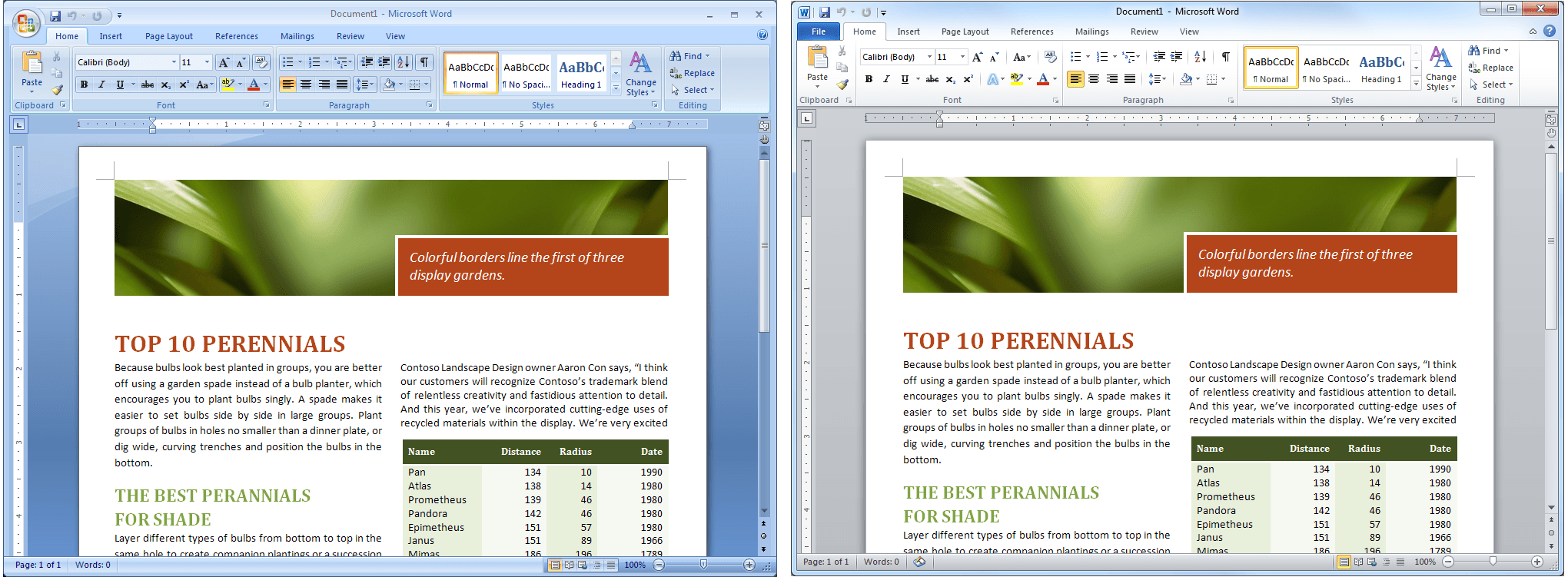Viewport: 1568px width, 577px height.
Task: Apply Heading 1 style in right window
Action: (1381, 68)
